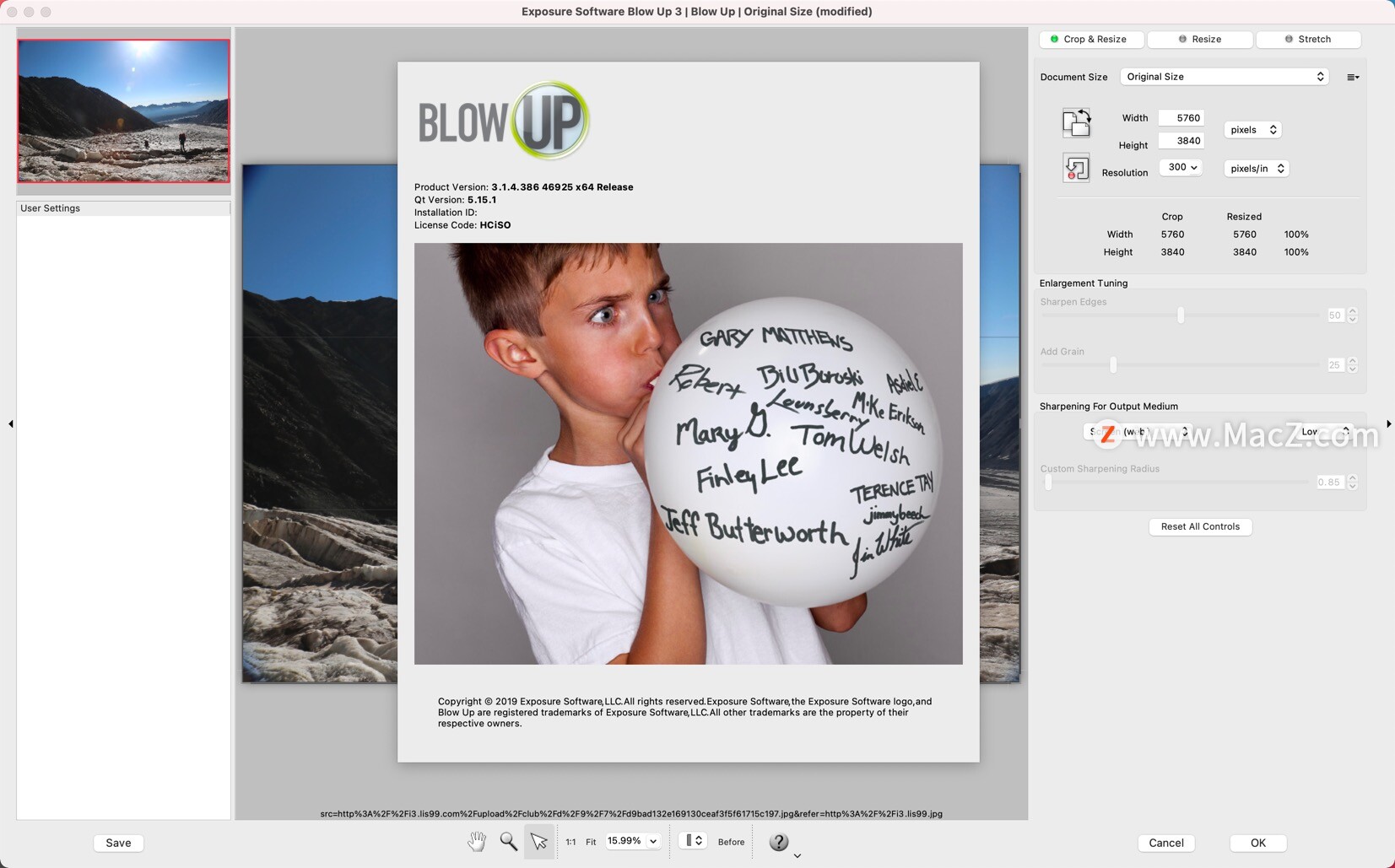Screen dimensions: 1395x868
Task: Open the pixels/in resolution unit dropdown
Action: [x=1256, y=169]
